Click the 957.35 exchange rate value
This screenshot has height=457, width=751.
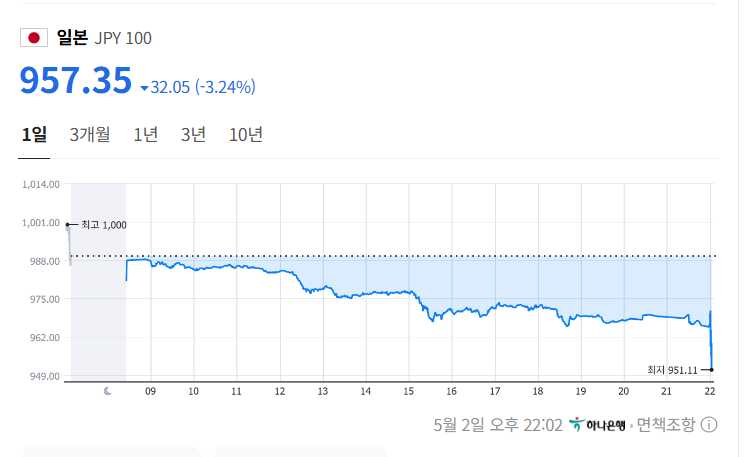75,81
